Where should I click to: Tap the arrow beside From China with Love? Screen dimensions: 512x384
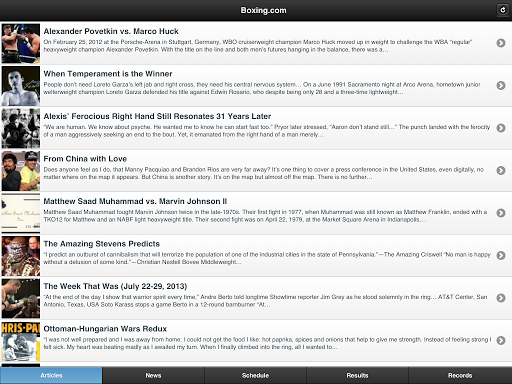(501, 170)
